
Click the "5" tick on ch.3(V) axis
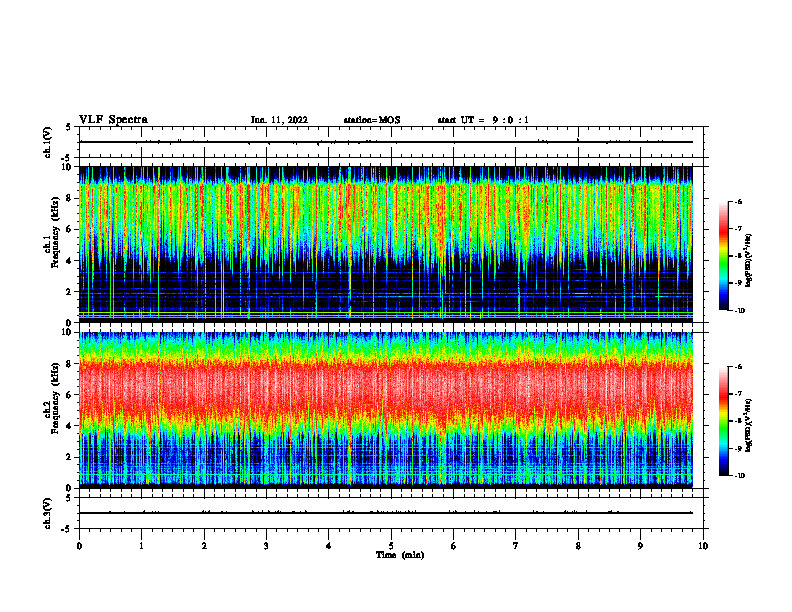69,498
